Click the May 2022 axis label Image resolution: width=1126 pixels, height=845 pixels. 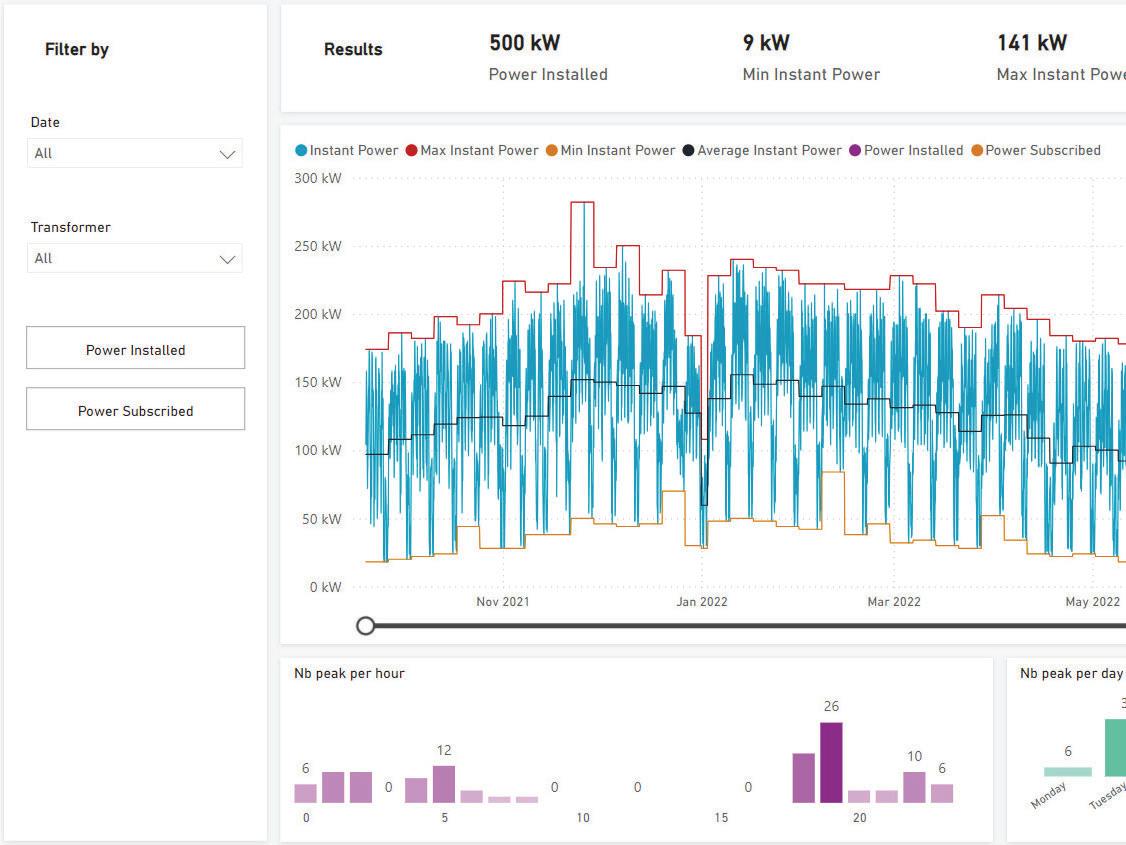[x=1092, y=602]
